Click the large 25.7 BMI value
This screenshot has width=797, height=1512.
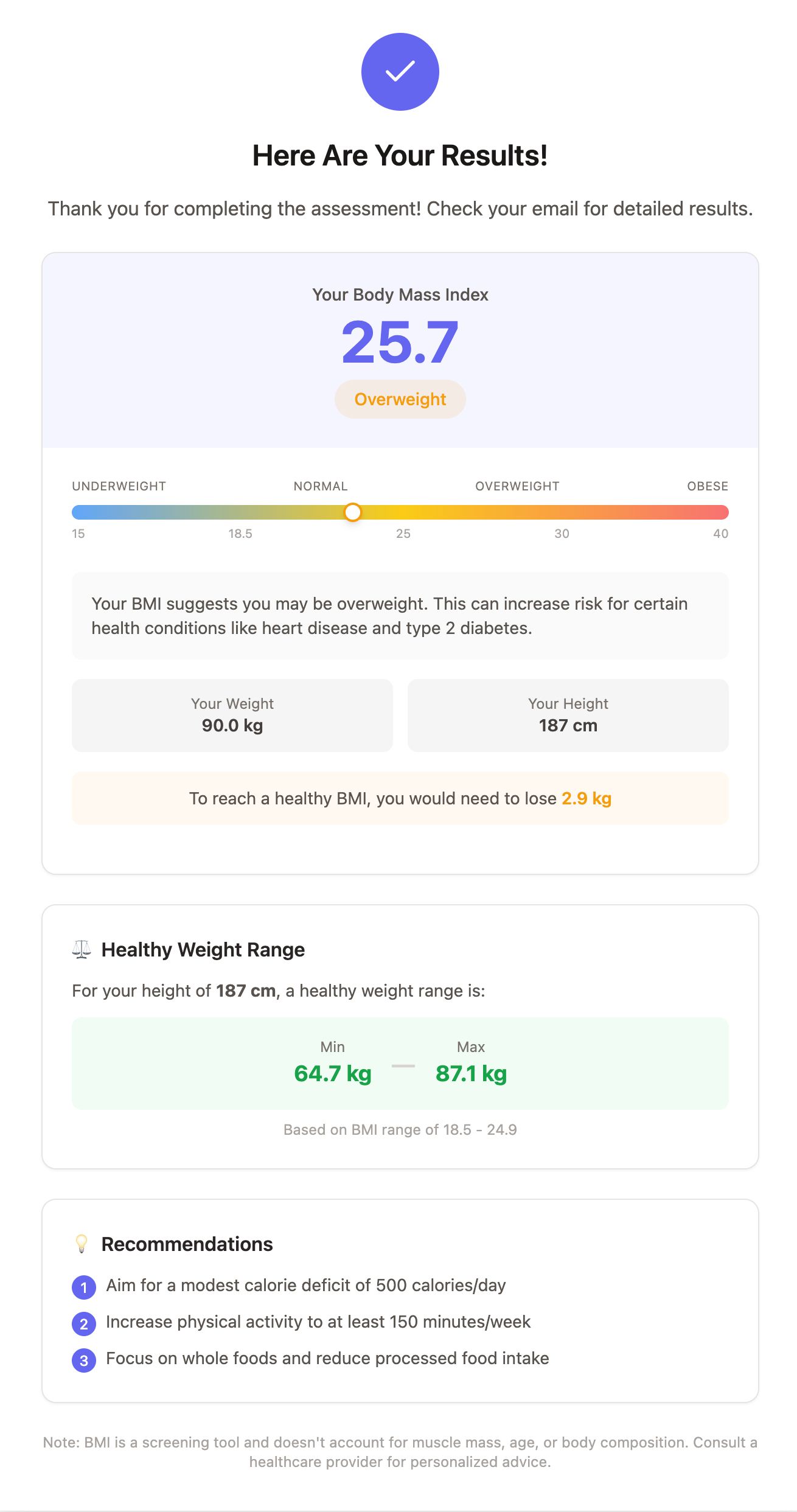click(400, 342)
